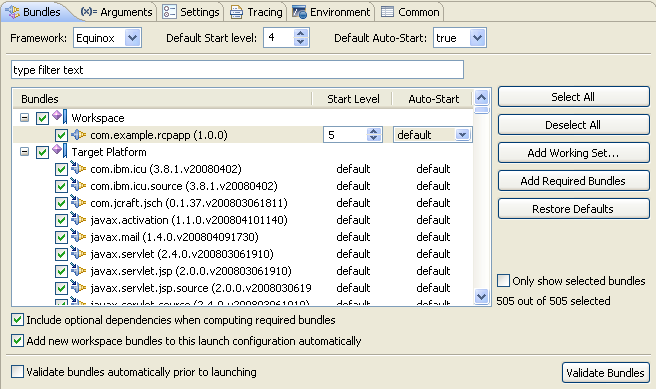Click the com.jcraft.jsch bundle icon

click(78, 203)
